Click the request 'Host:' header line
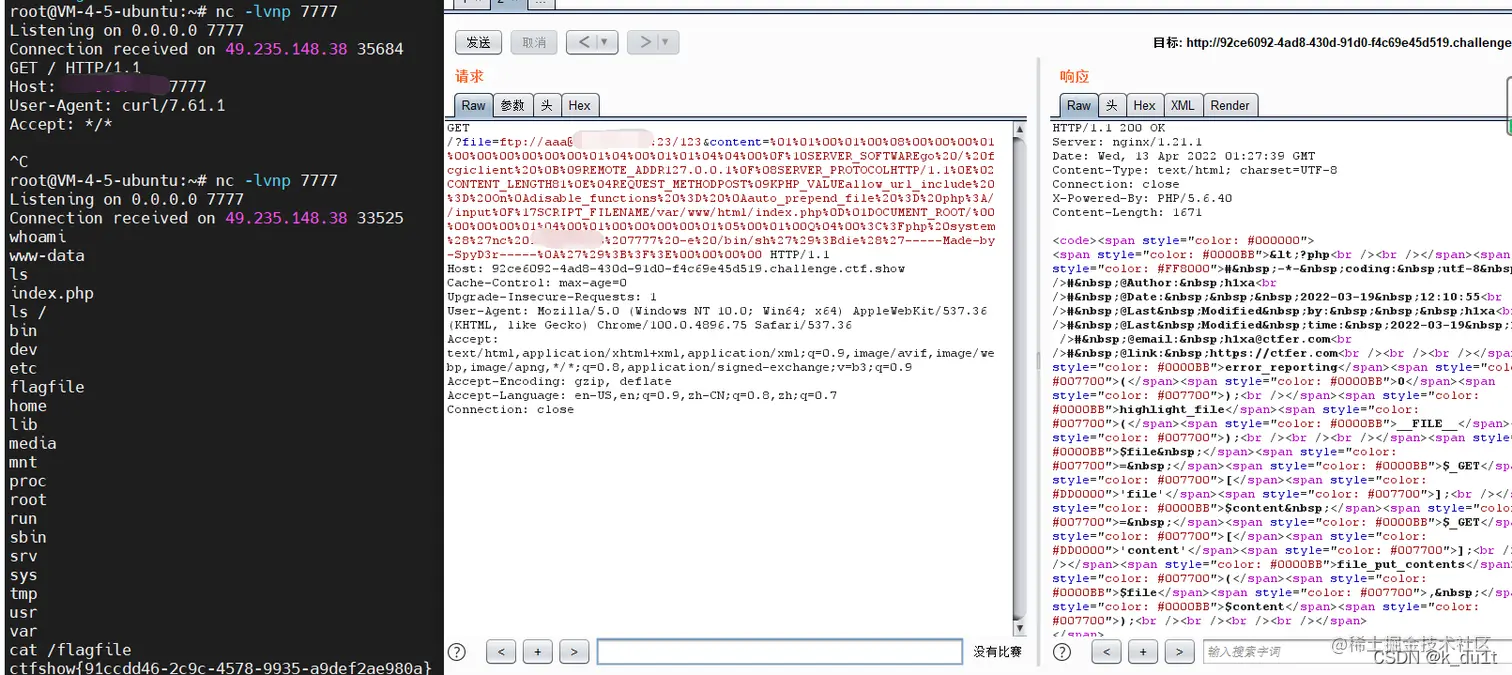Image resolution: width=1512 pixels, height=675 pixels. tap(675, 269)
